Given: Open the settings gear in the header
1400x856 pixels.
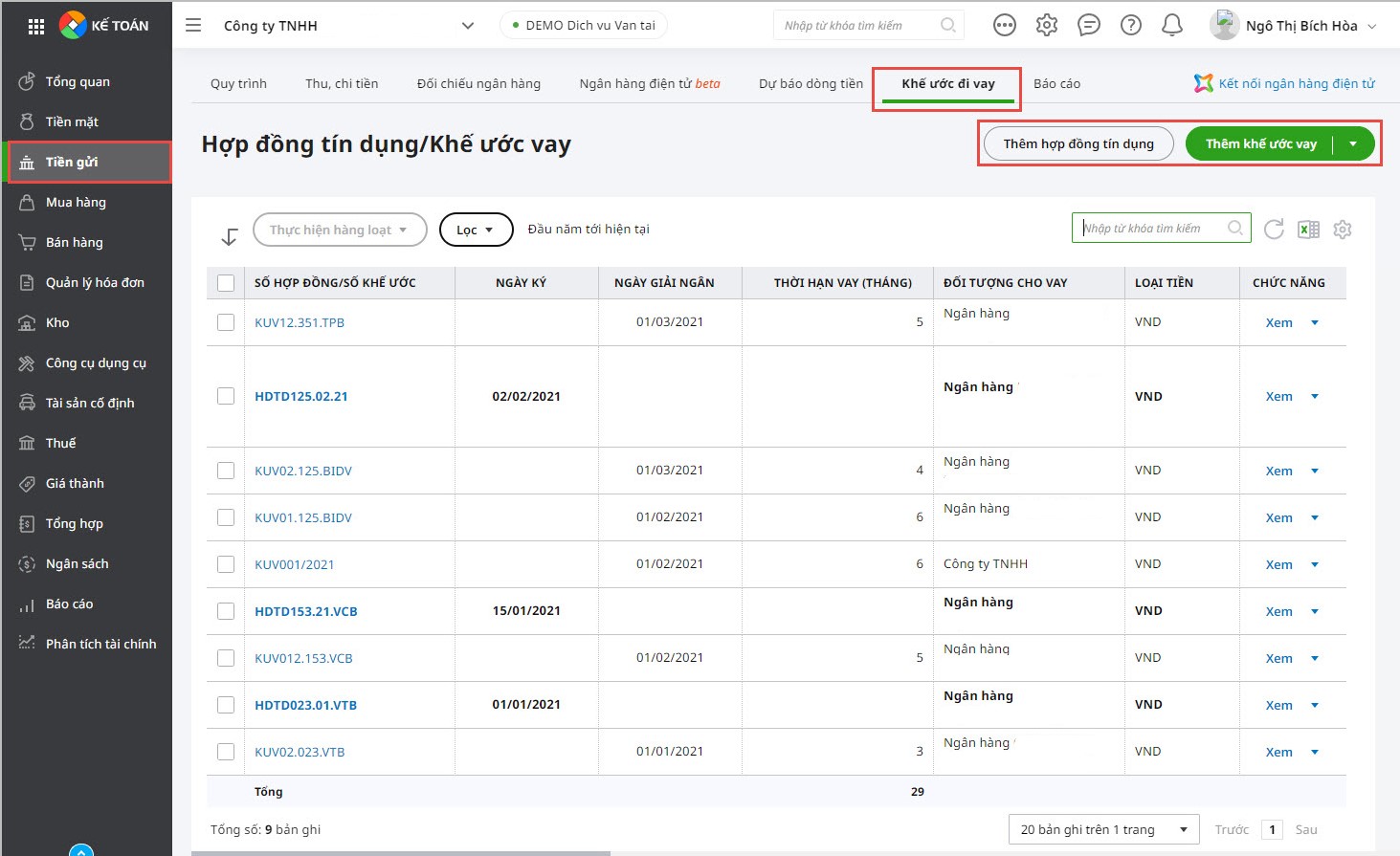Looking at the screenshot, I should click(x=1047, y=26).
